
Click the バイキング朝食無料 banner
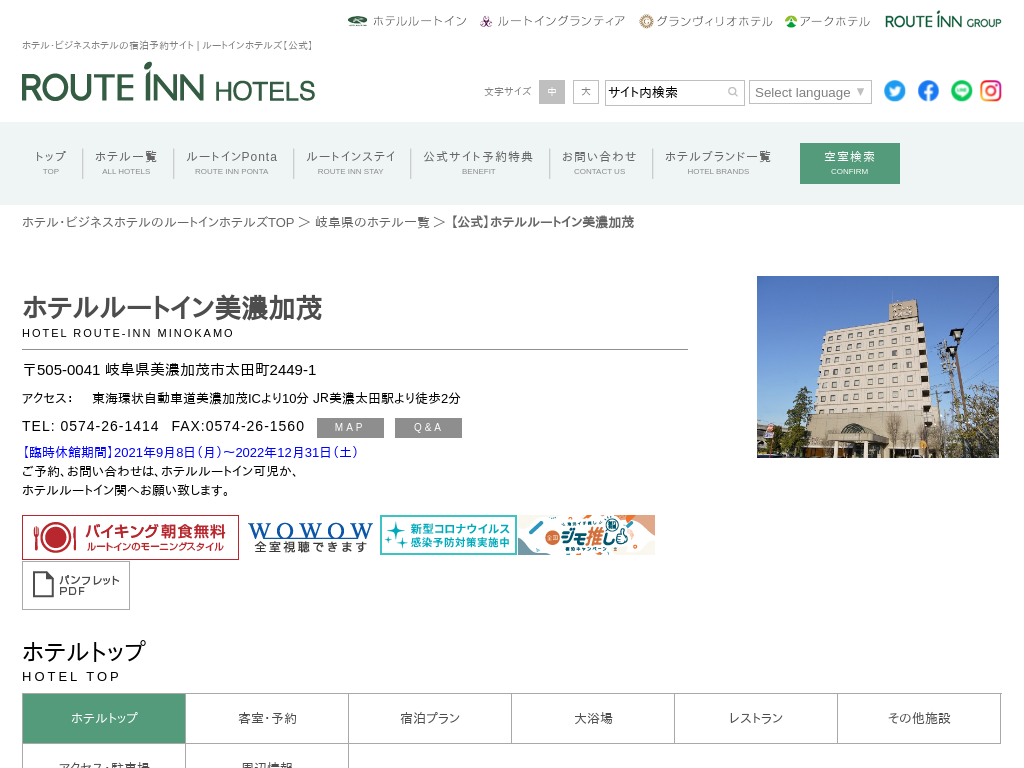point(131,537)
